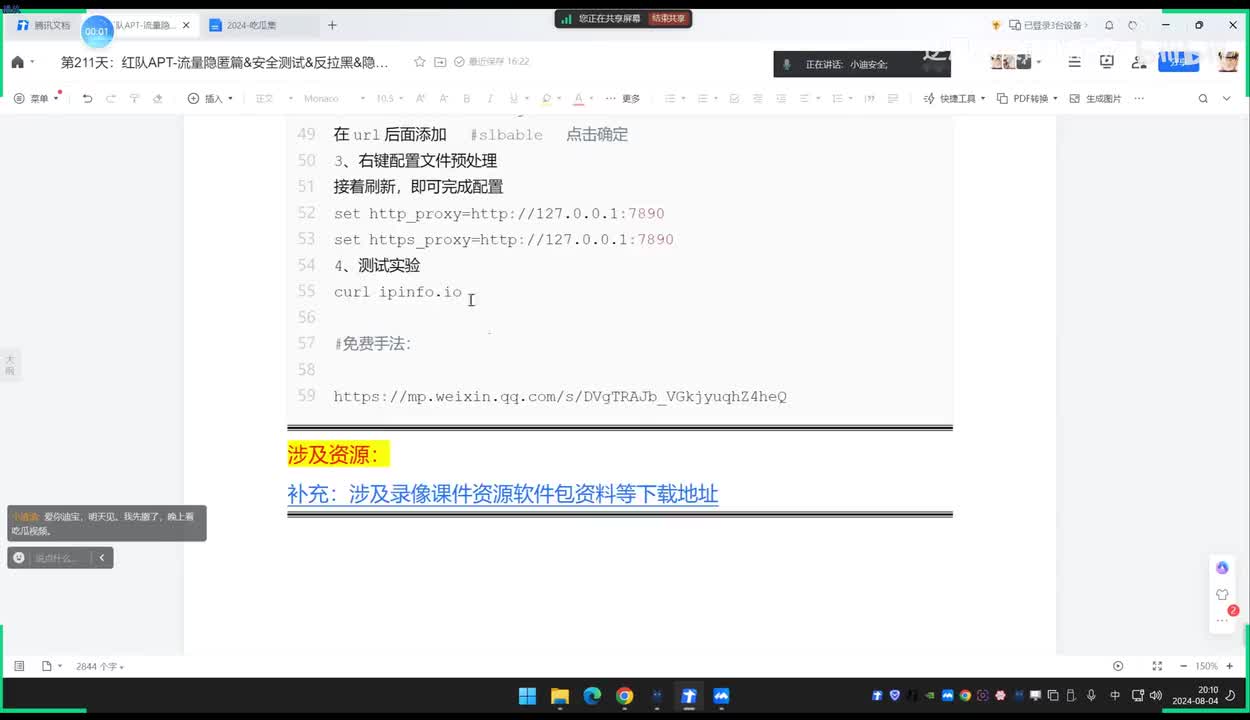
Task: Decrease font size icon
Action: pos(442,98)
